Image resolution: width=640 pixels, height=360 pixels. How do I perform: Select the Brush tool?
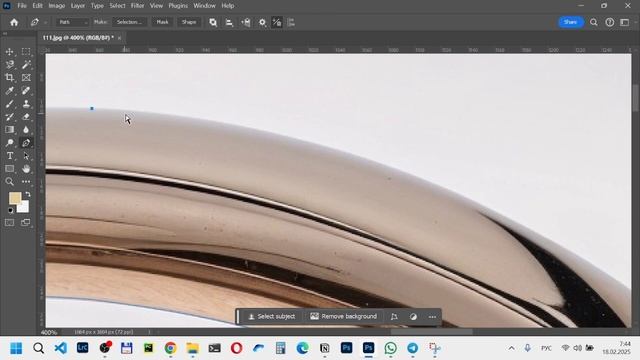[9, 104]
